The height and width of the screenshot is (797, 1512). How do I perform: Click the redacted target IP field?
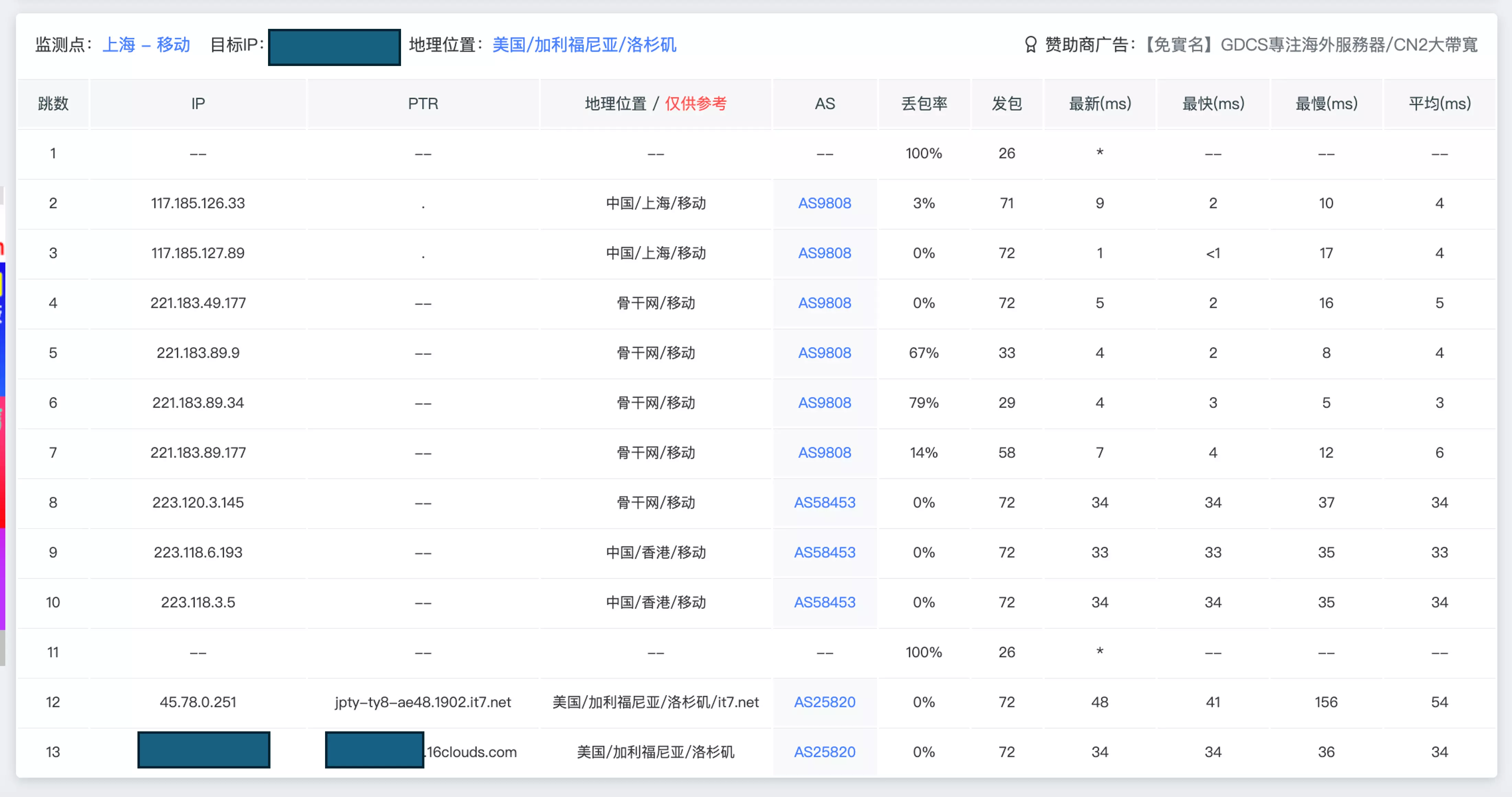pos(334,47)
